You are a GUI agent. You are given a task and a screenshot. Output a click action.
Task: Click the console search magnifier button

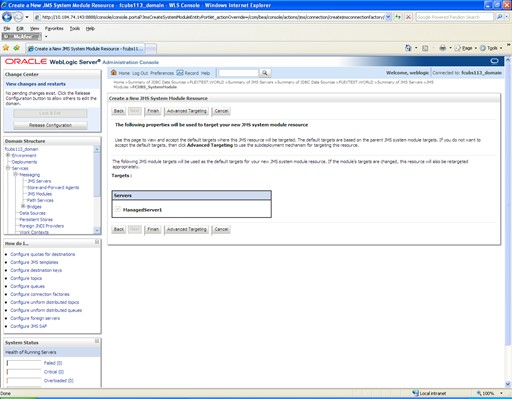click(265, 73)
